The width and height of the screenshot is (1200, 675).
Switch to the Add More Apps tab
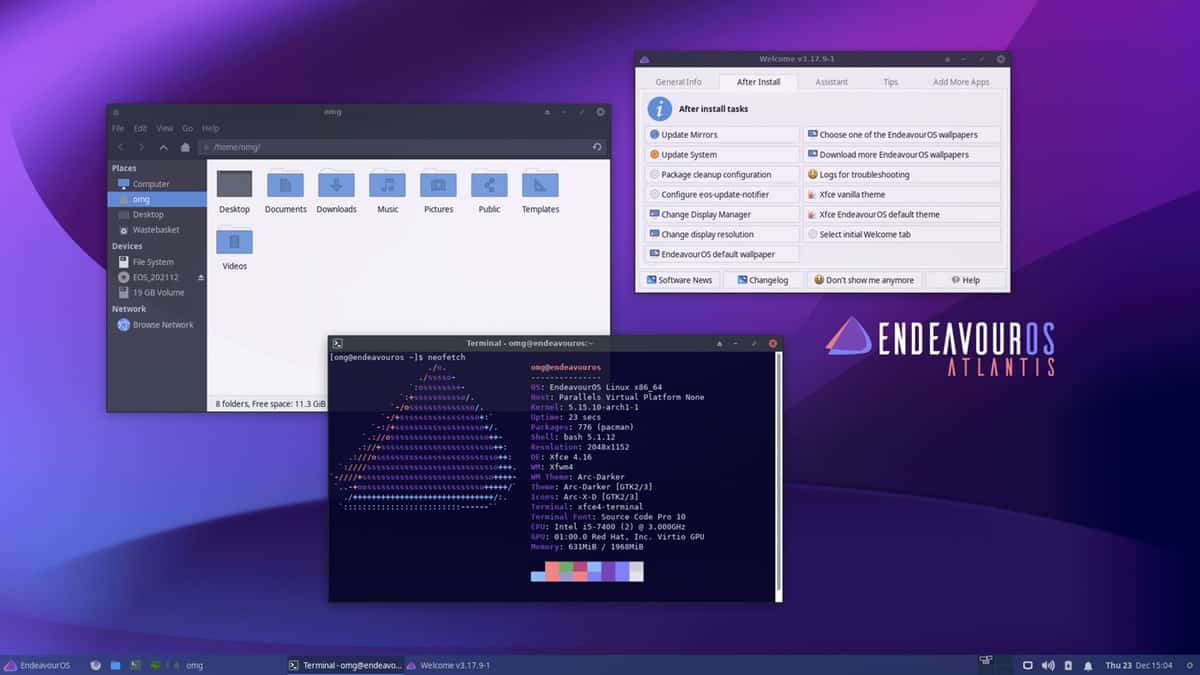960,81
